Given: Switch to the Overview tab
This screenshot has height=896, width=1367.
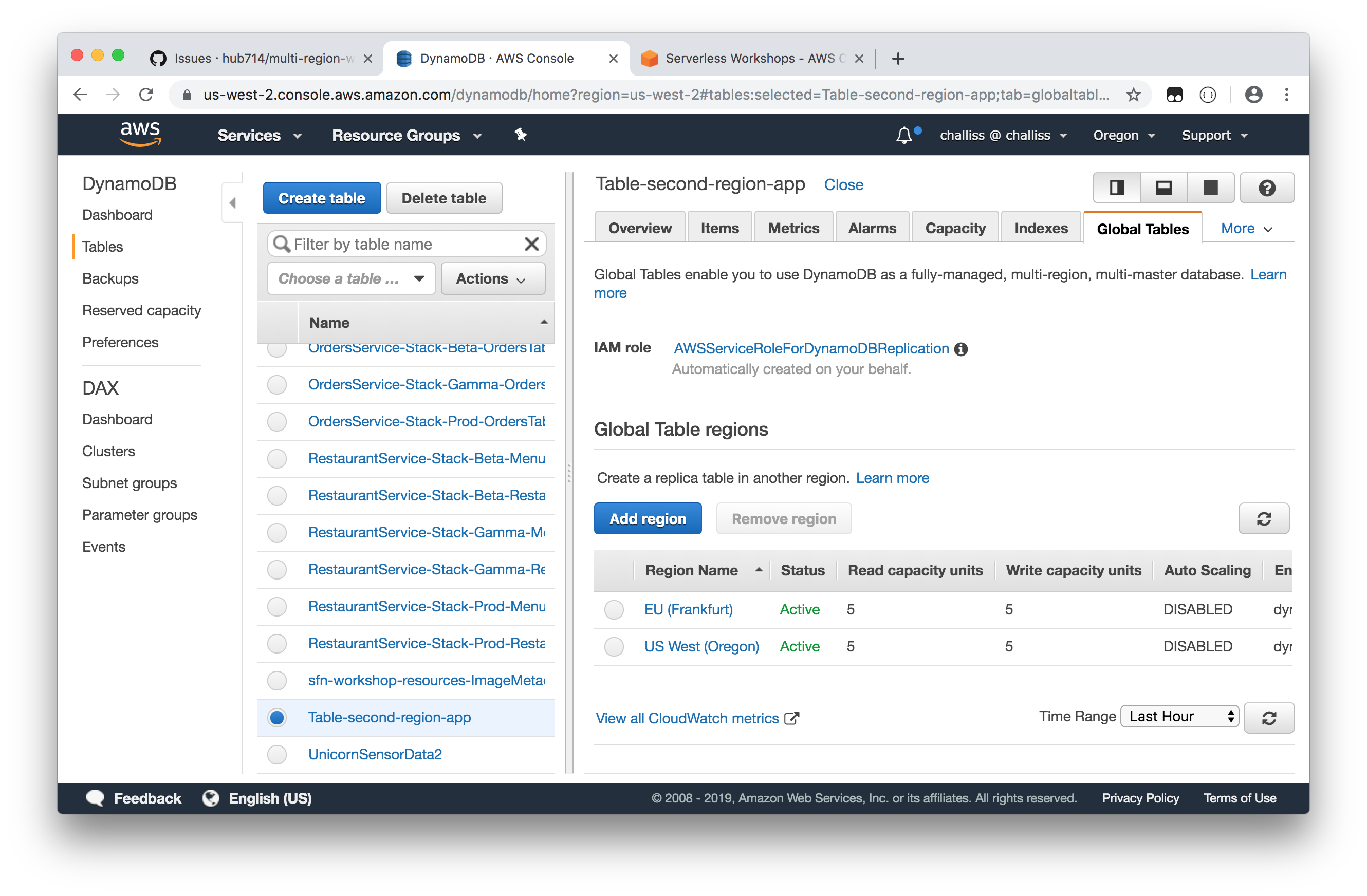Looking at the screenshot, I should coord(639,228).
